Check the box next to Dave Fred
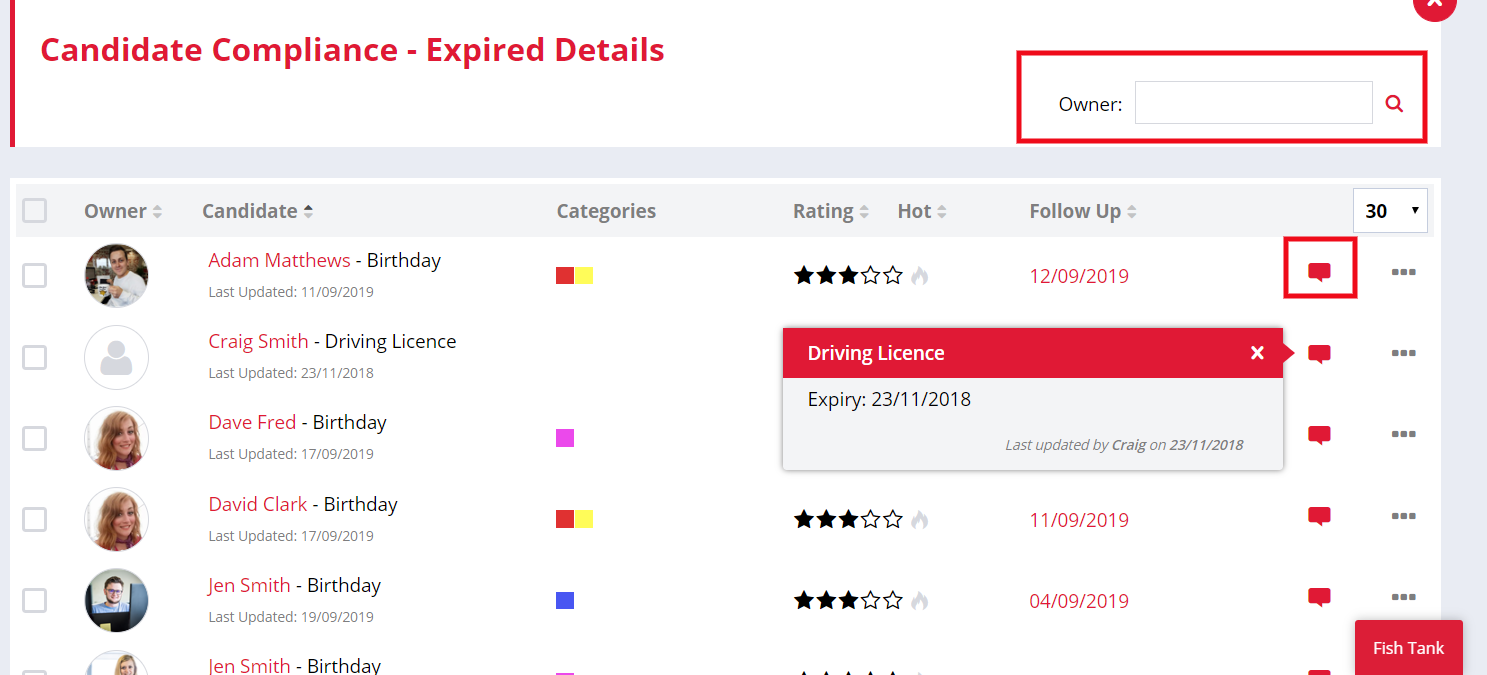Viewport: 1487px width, 675px height. pos(35,438)
